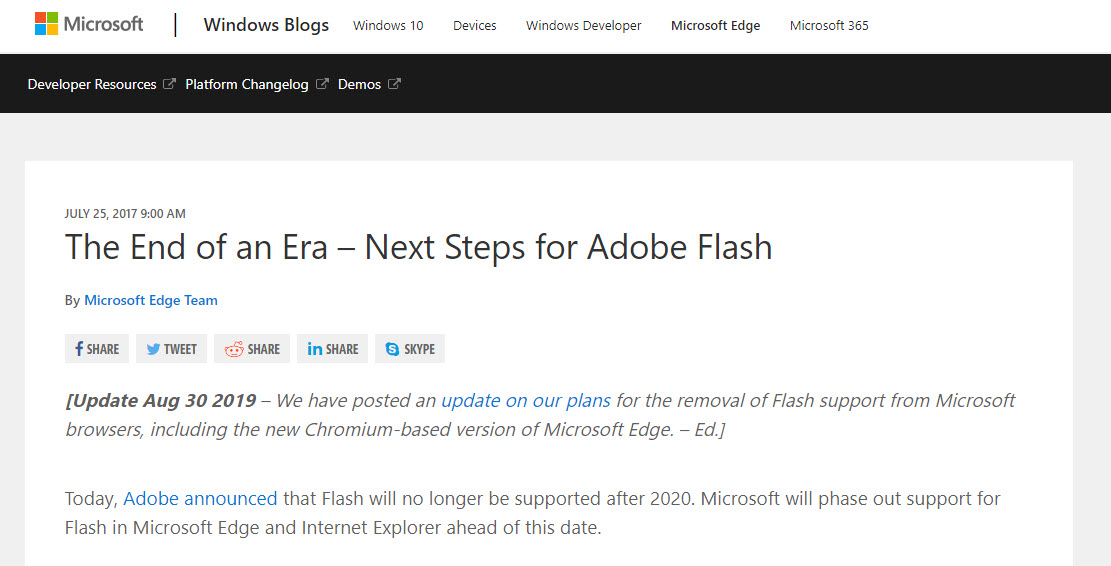
Task: Share the post on Reddit
Action: pyautogui.click(x=252, y=349)
